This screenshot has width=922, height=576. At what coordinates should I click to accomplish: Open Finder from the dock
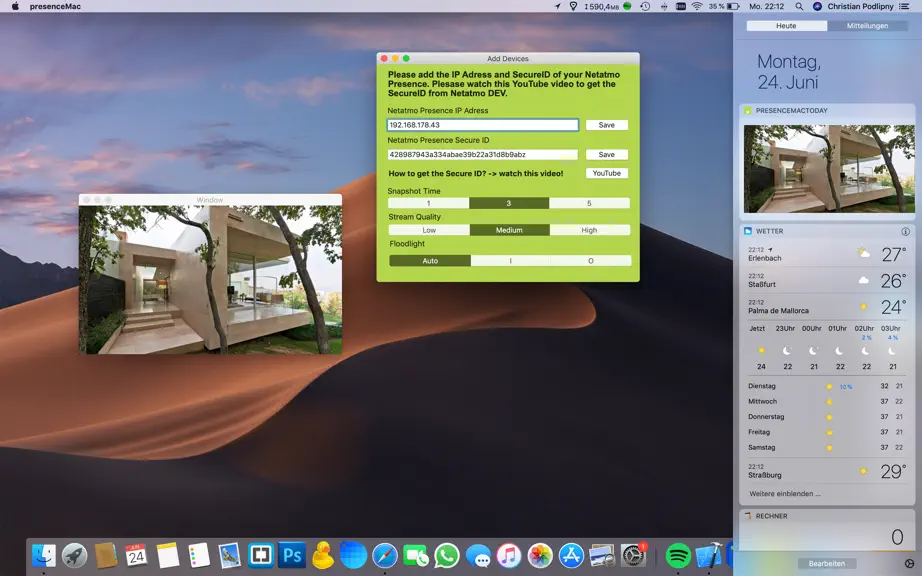pos(44,555)
